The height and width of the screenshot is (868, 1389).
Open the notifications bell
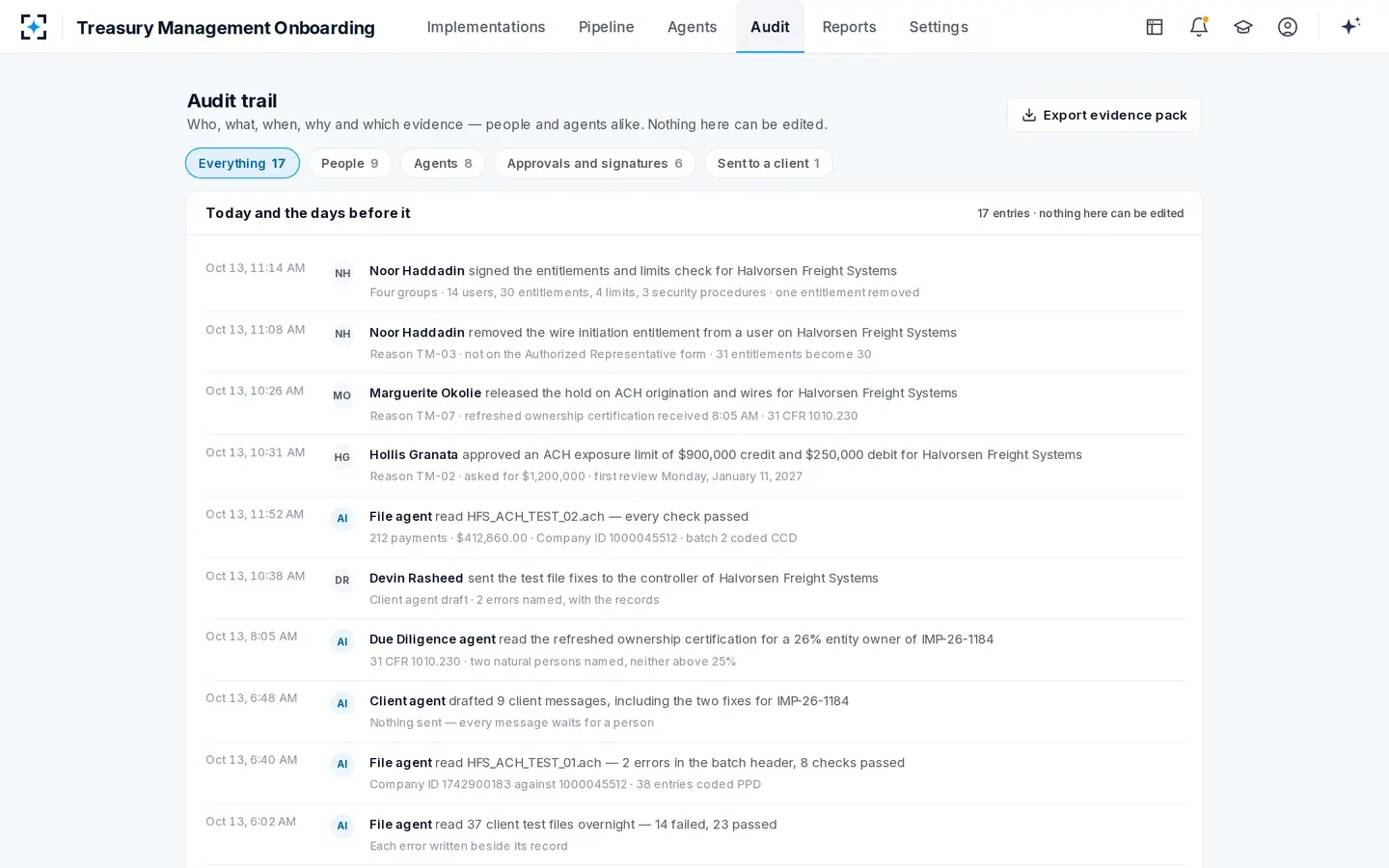(1199, 27)
